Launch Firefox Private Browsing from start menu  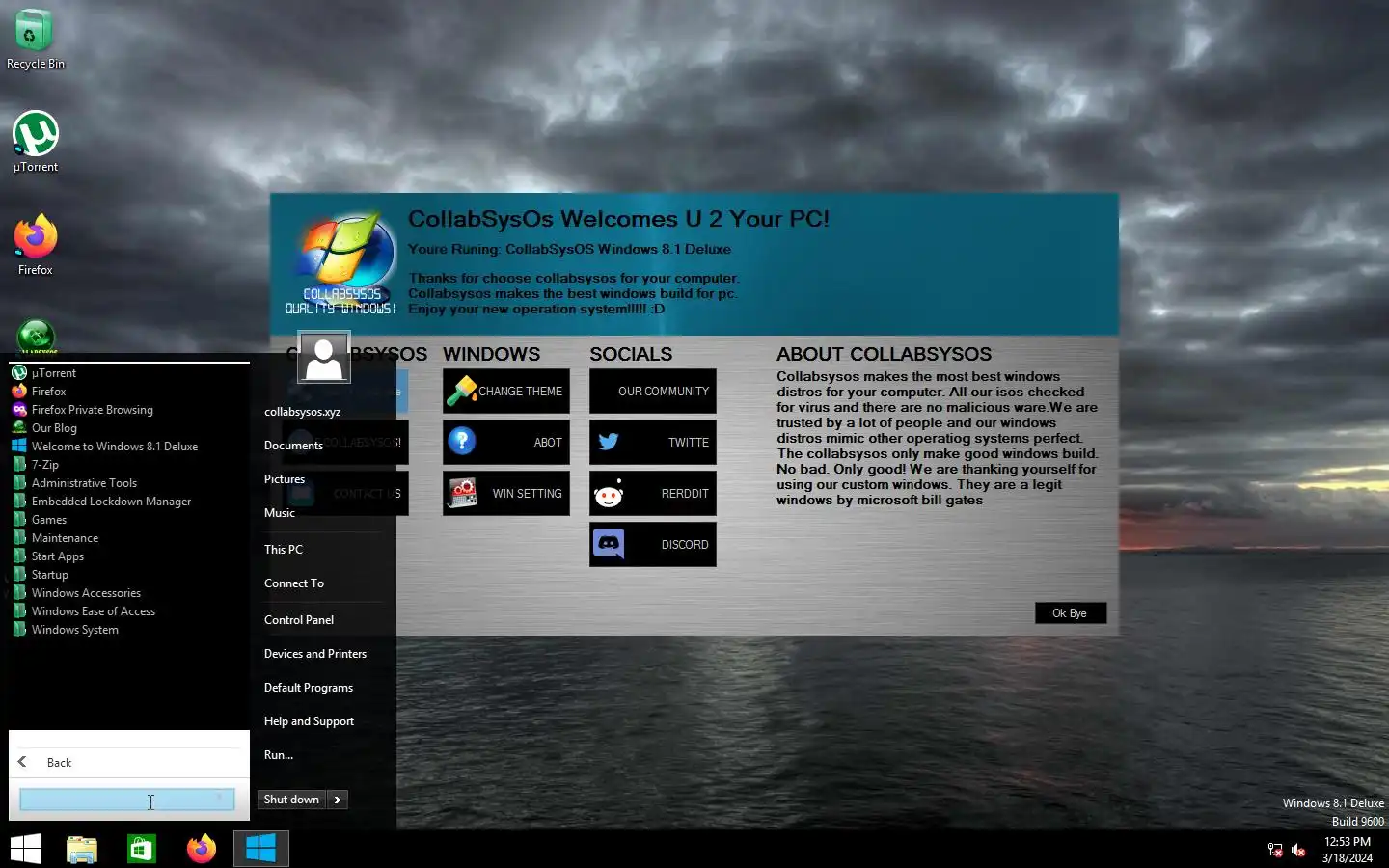(x=129, y=410)
